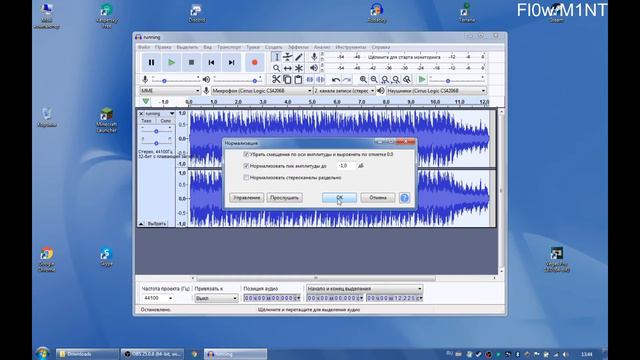Enable normalize stereo channels independently checkbox

click(x=246, y=178)
